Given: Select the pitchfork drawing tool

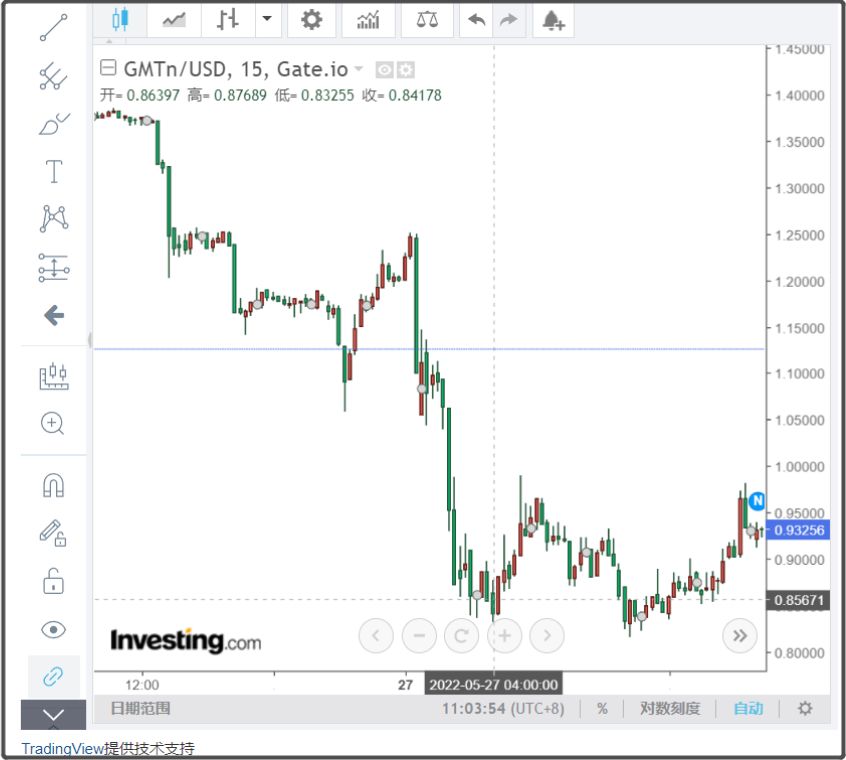Looking at the screenshot, I should (x=53, y=76).
